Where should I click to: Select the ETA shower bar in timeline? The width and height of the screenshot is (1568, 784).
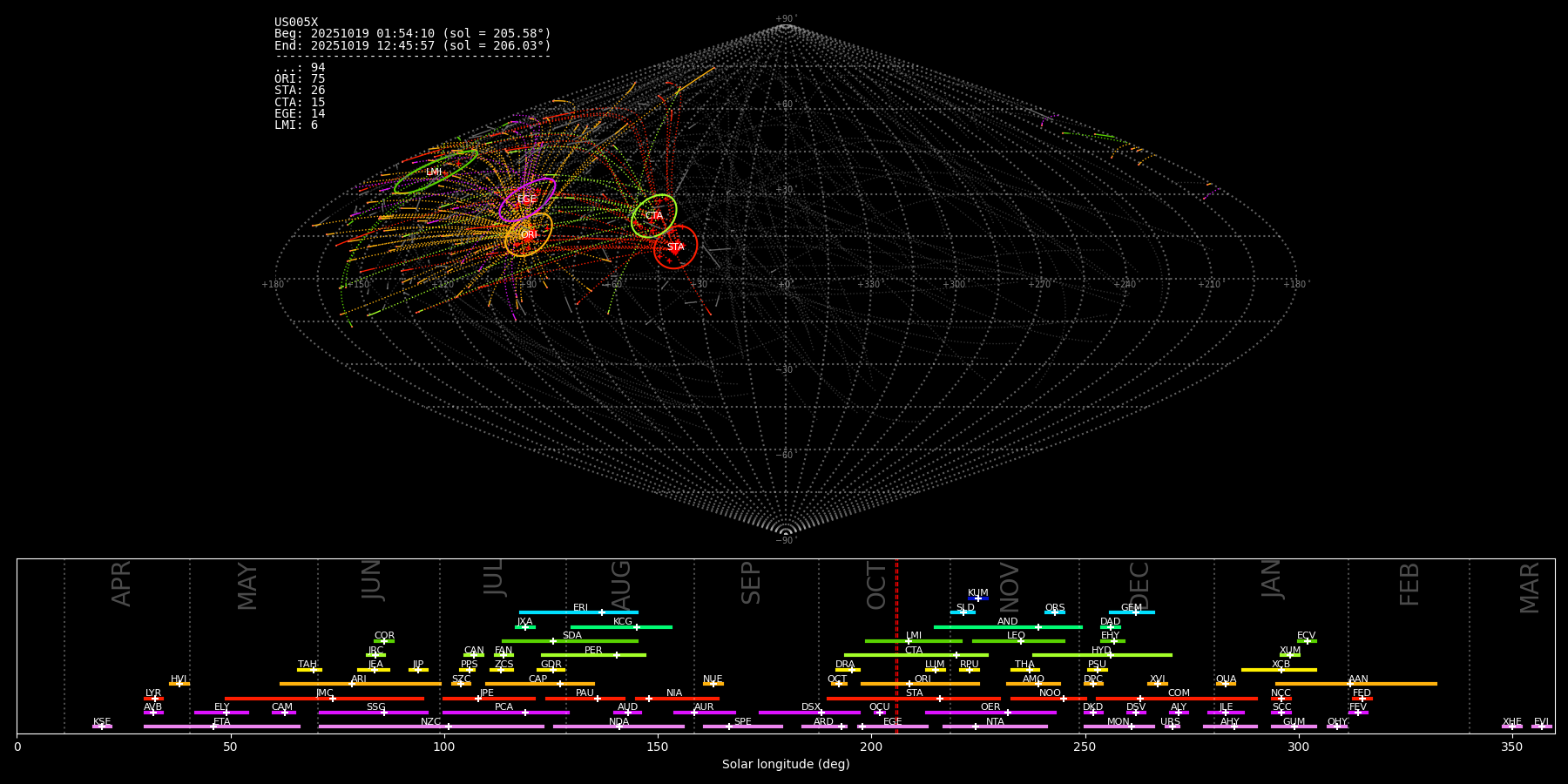(222, 727)
